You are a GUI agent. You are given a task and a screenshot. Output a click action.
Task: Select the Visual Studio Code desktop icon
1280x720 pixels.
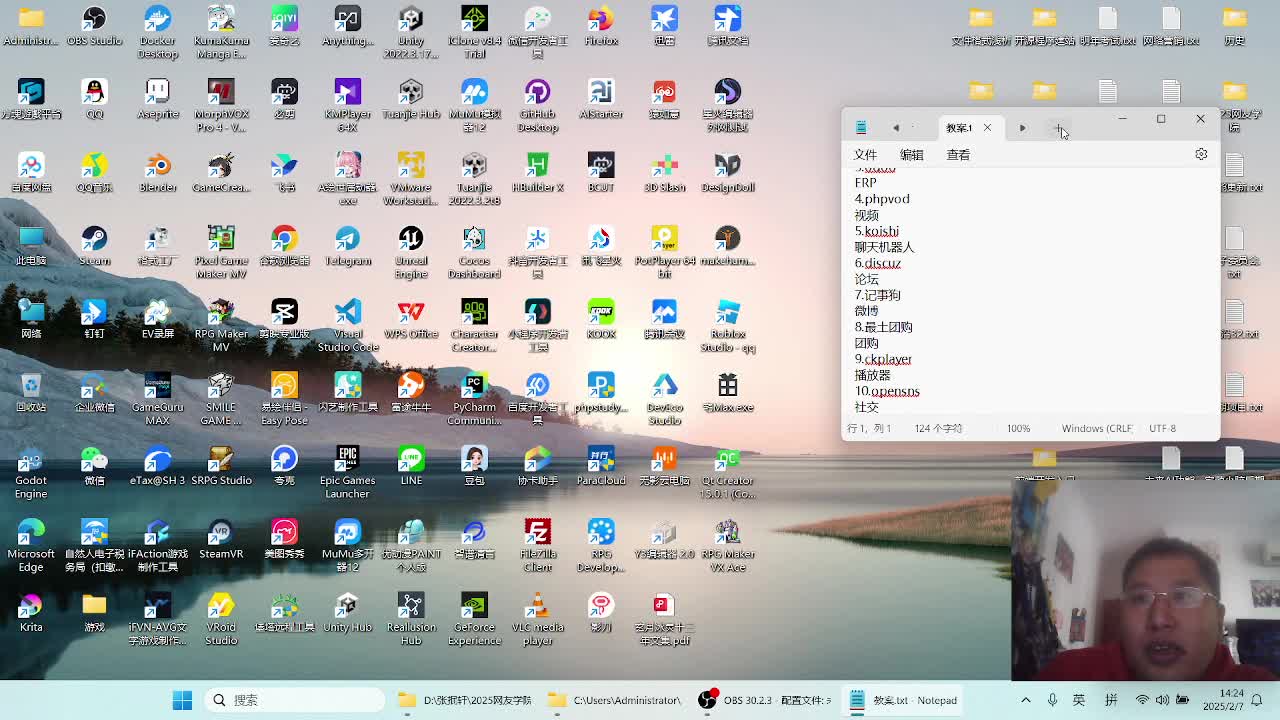347,326
